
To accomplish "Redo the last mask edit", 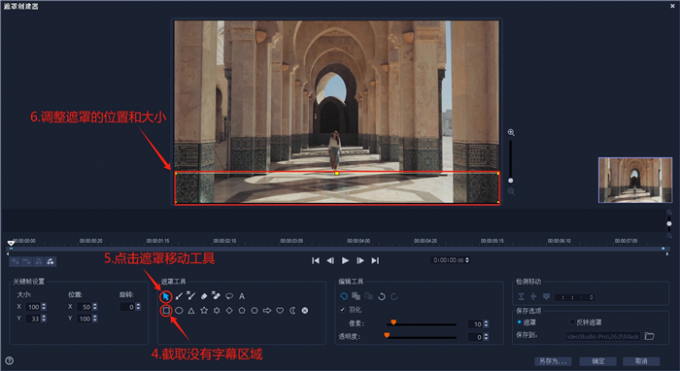I will click(394, 296).
